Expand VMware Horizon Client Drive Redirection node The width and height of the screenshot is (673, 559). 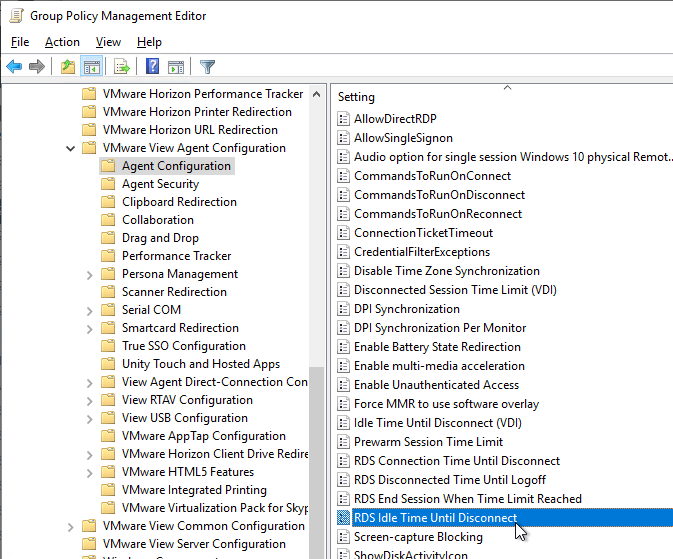click(x=89, y=455)
